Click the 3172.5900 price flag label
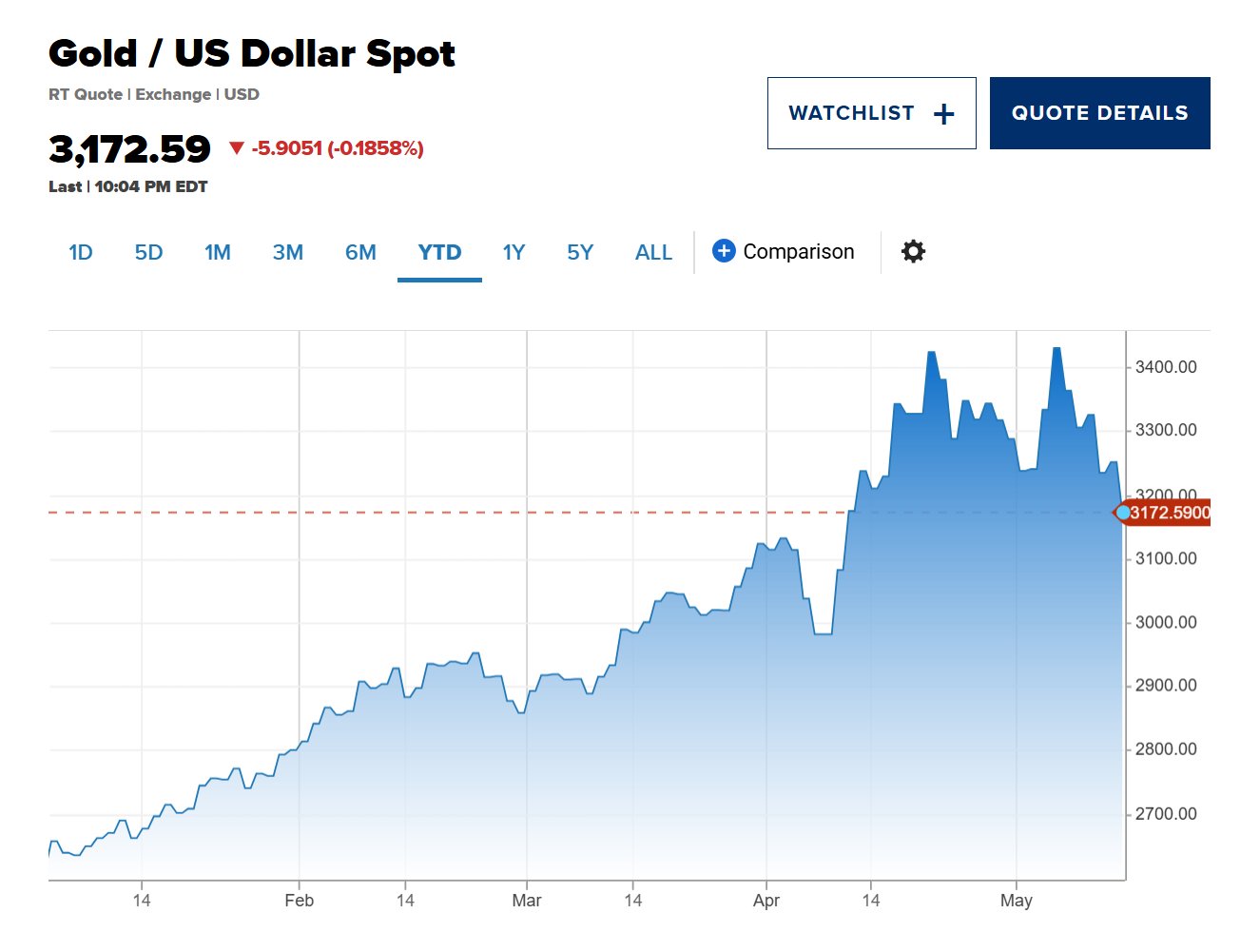1260x952 pixels. click(x=1170, y=514)
